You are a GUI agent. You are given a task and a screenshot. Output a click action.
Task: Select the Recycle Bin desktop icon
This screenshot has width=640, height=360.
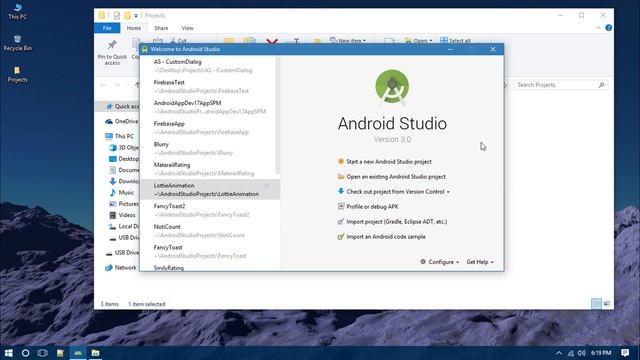pyautogui.click(x=17, y=43)
